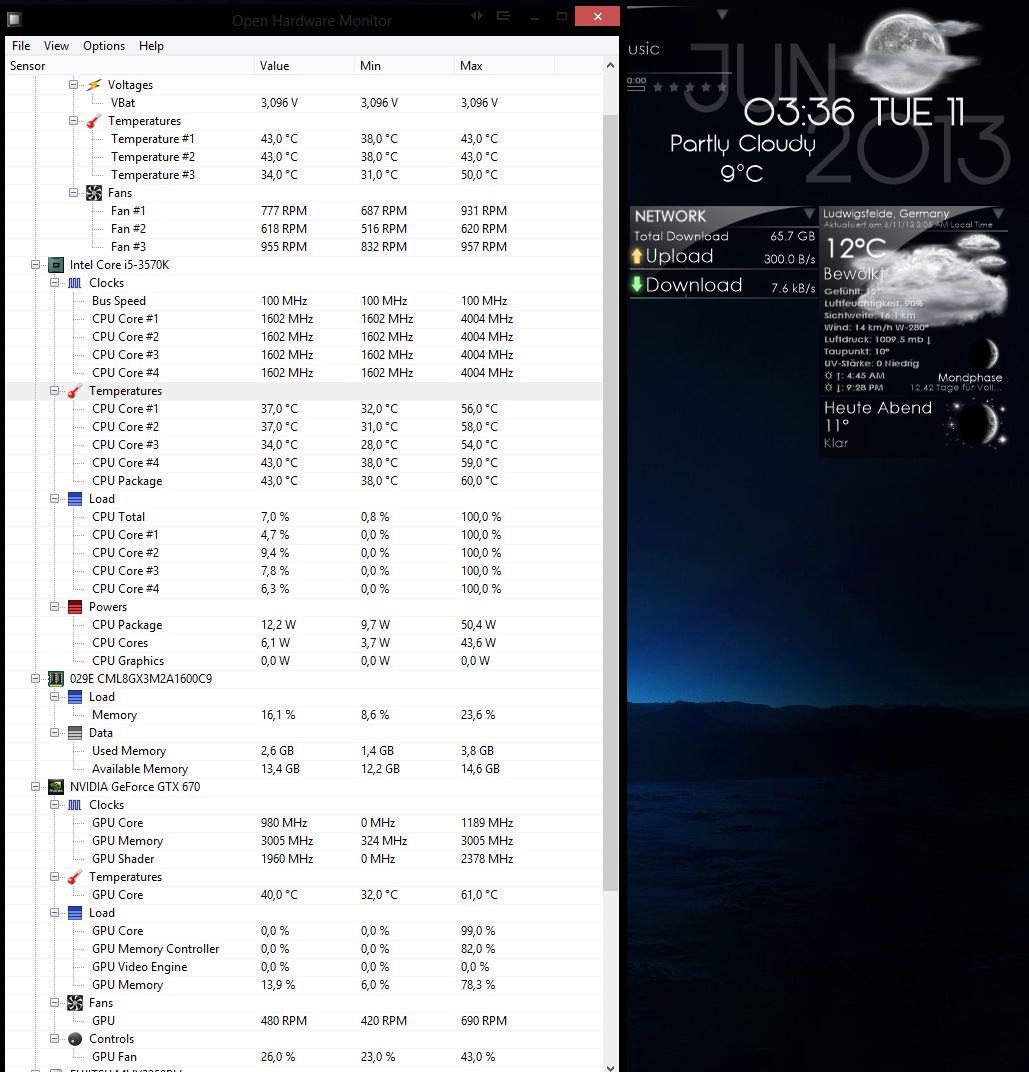
Task: Click the Fan #2 row
Action: point(304,229)
